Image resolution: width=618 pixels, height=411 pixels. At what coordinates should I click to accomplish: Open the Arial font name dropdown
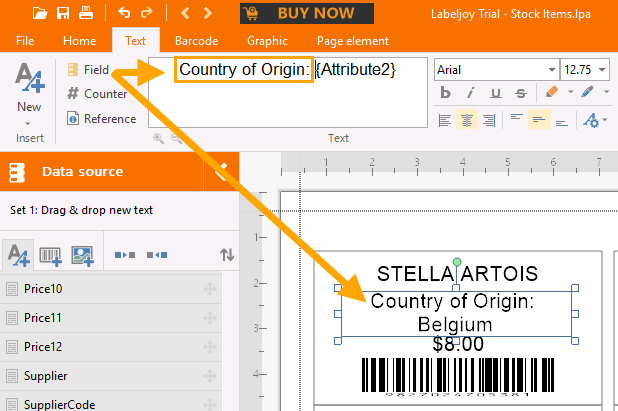(x=551, y=70)
